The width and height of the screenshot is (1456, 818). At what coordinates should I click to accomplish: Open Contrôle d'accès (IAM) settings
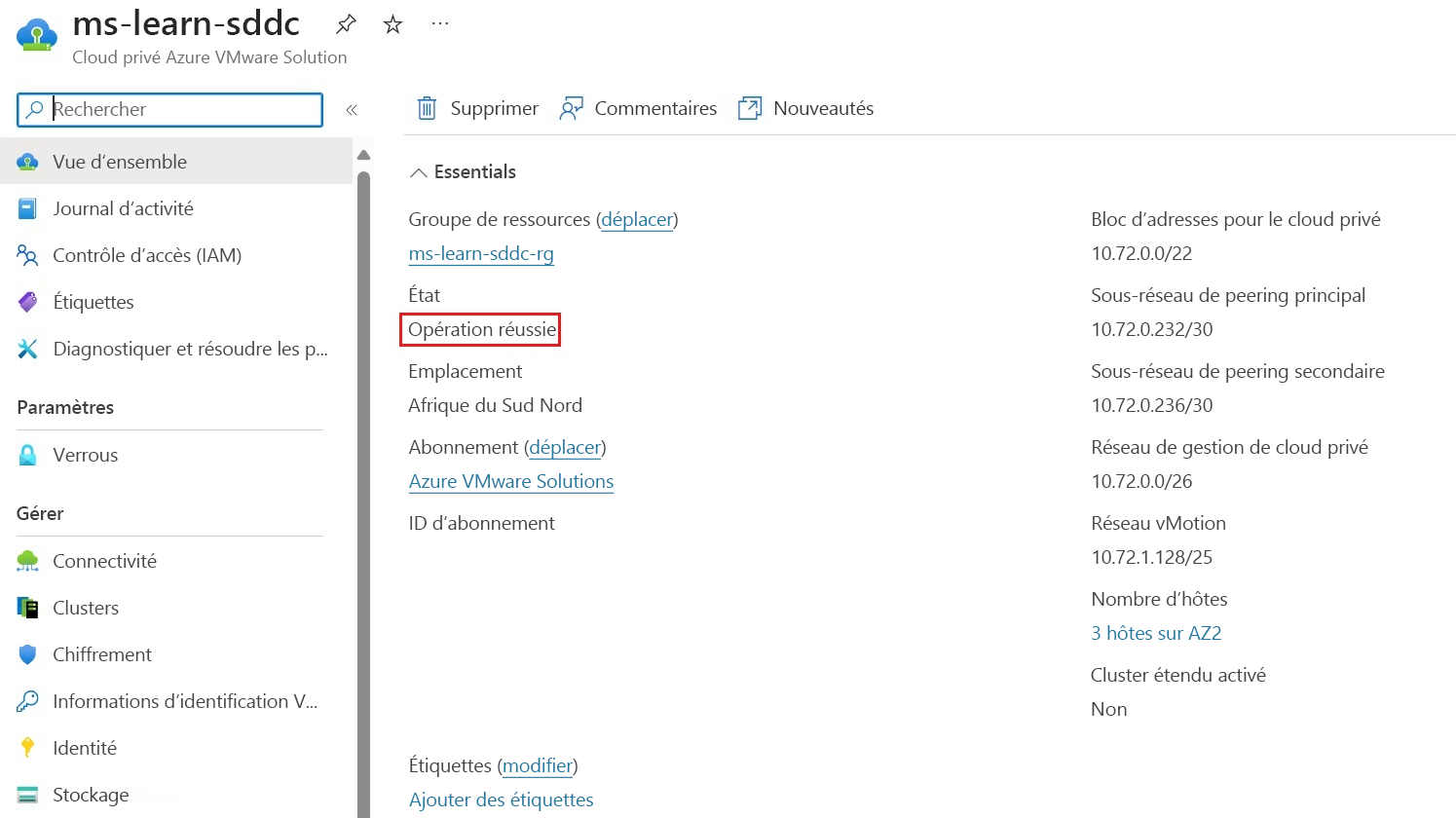(28, 254)
